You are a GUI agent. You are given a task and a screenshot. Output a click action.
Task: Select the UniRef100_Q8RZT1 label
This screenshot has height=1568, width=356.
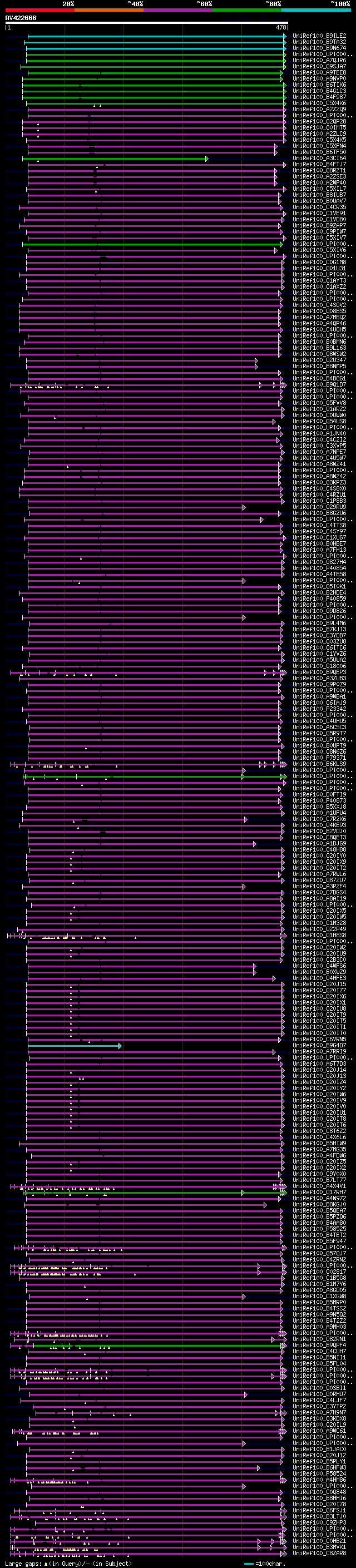[319, 170]
